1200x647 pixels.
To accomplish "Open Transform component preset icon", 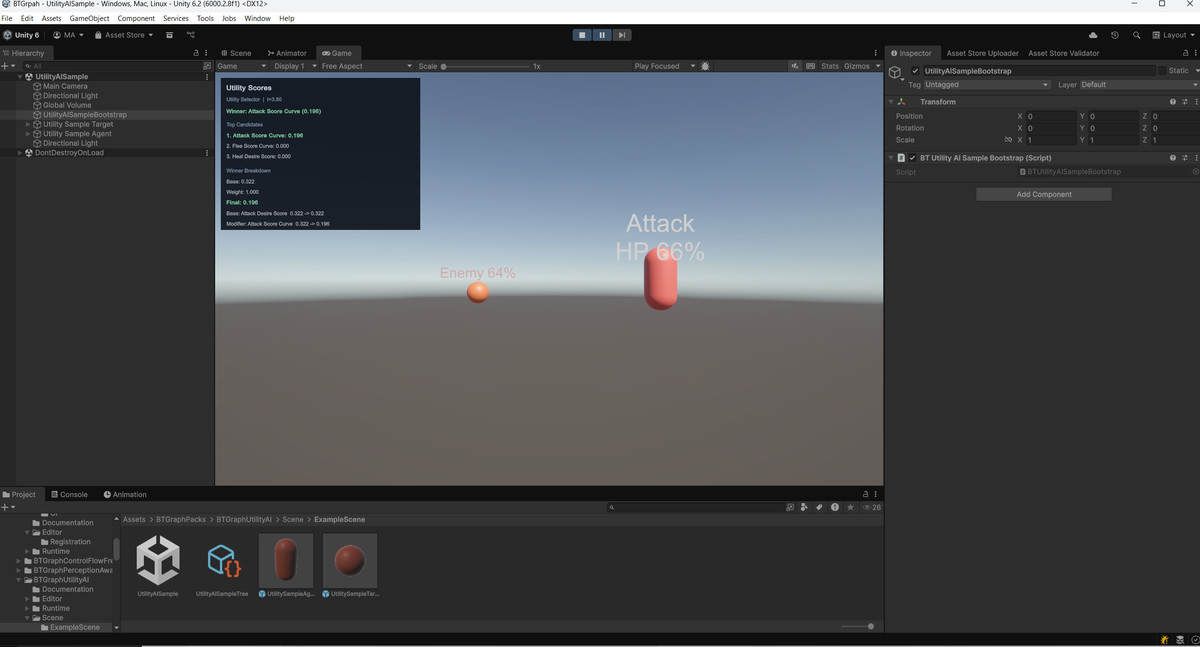I will pyautogui.click(x=1185, y=102).
